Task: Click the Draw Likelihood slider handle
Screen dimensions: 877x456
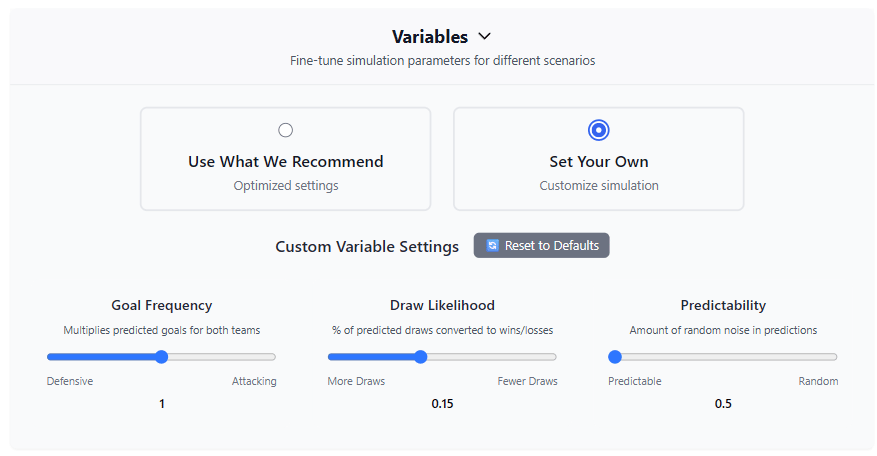Action: tap(421, 357)
